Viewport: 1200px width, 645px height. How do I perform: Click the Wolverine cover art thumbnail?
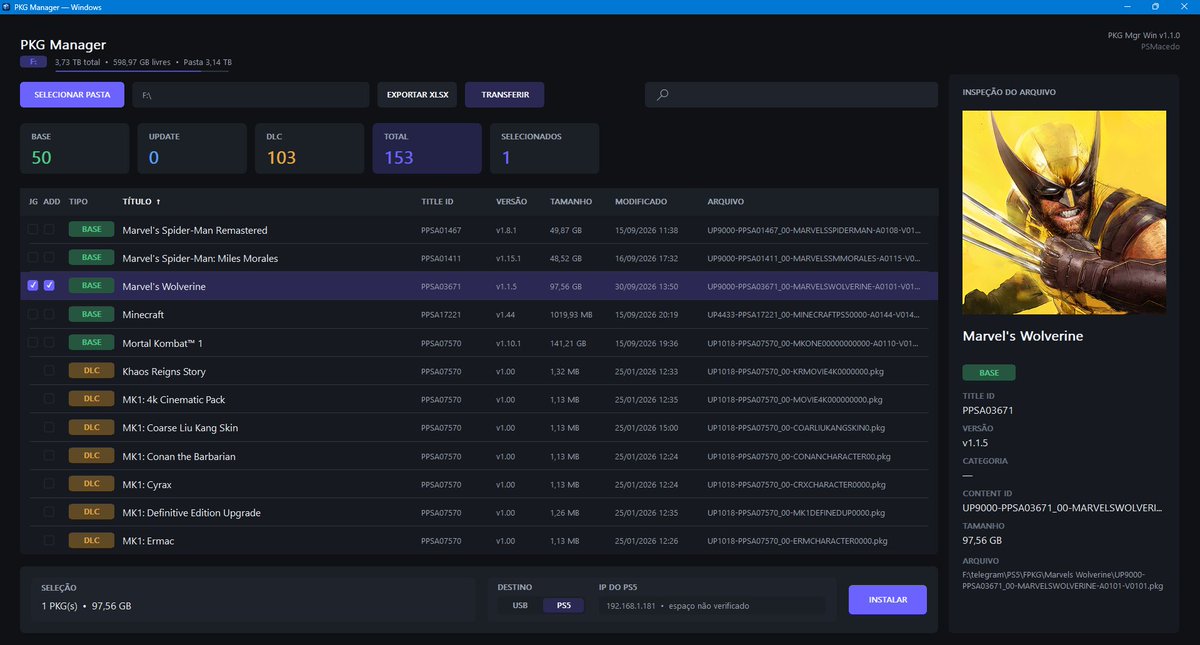[x=1064, y=212]
